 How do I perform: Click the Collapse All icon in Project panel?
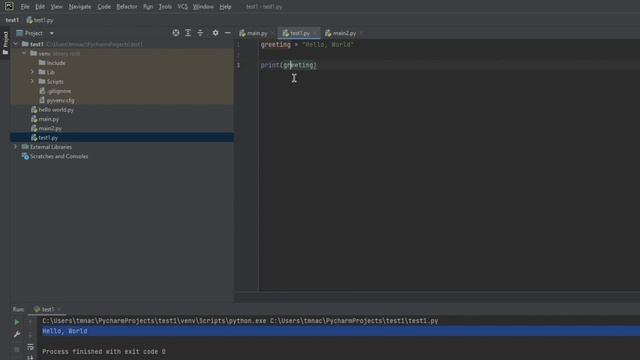[200, 33]
